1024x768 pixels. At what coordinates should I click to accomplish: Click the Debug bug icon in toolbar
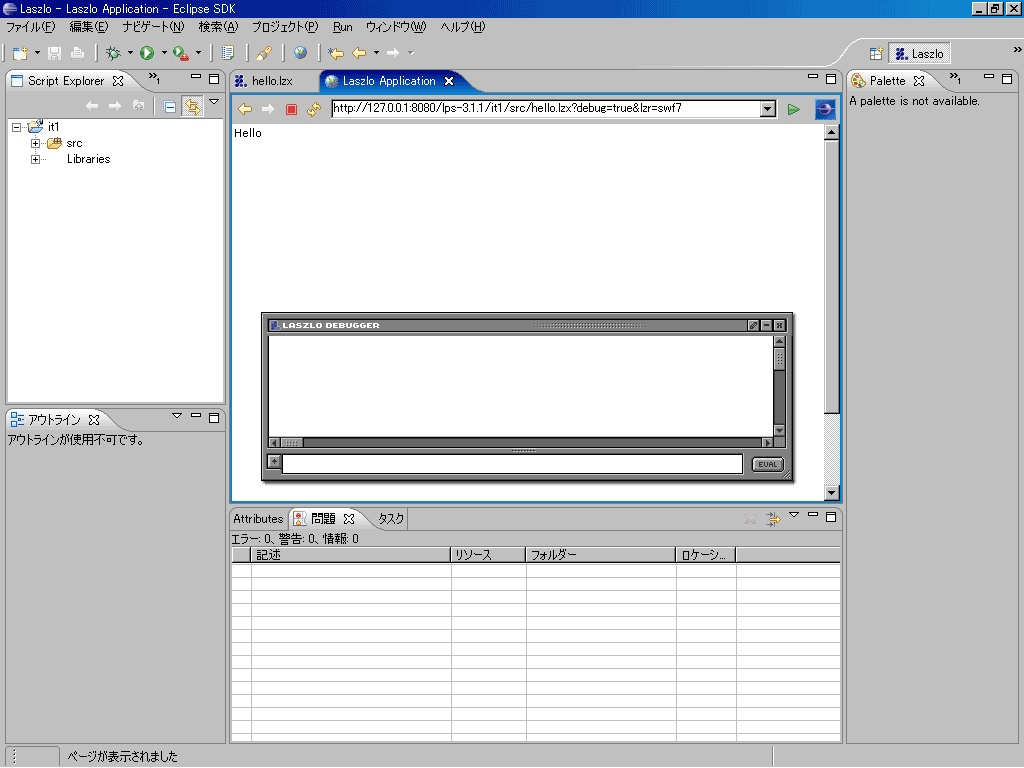(113, 53)
